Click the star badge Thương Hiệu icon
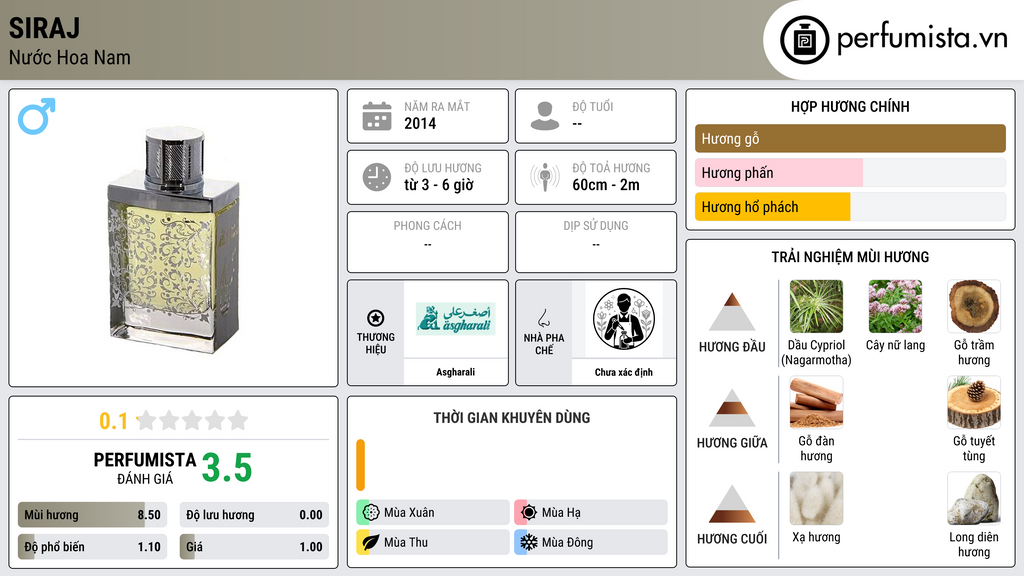 pos(376,318)
